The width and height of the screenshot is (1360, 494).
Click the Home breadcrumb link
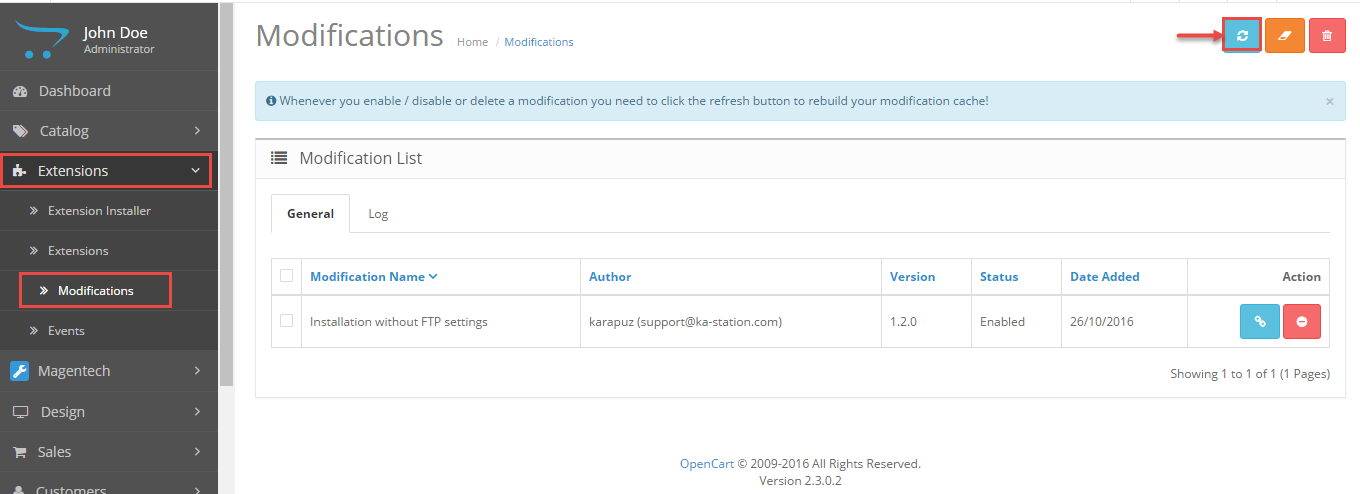click(472, 42)
